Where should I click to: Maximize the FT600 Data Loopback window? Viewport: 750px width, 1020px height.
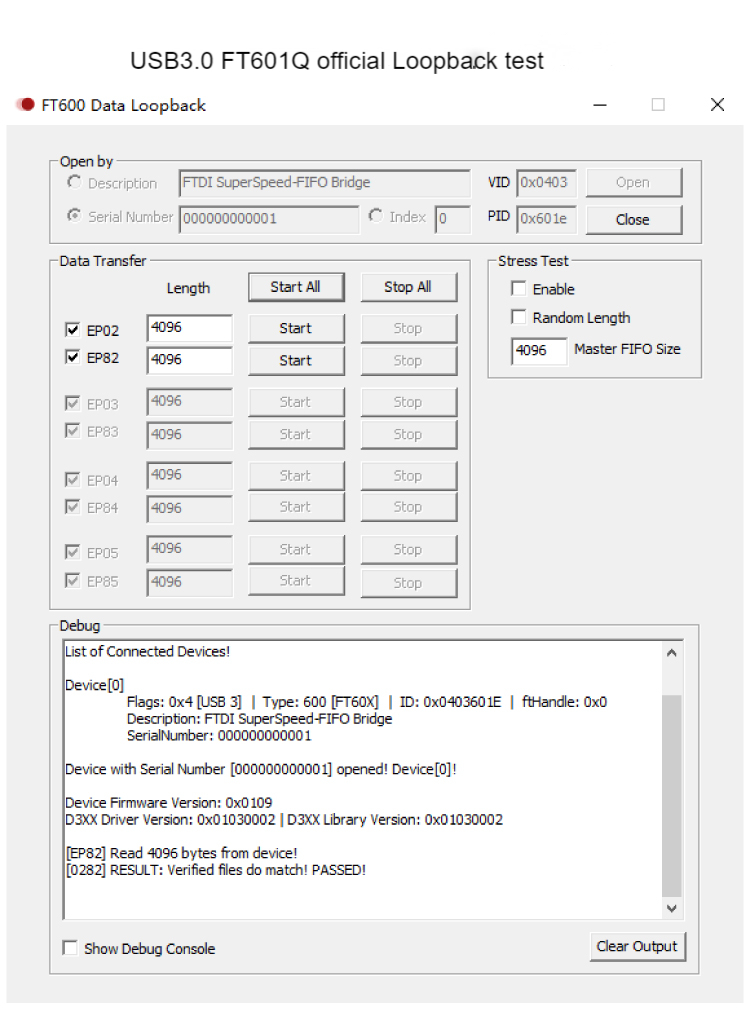coord(658,105)
